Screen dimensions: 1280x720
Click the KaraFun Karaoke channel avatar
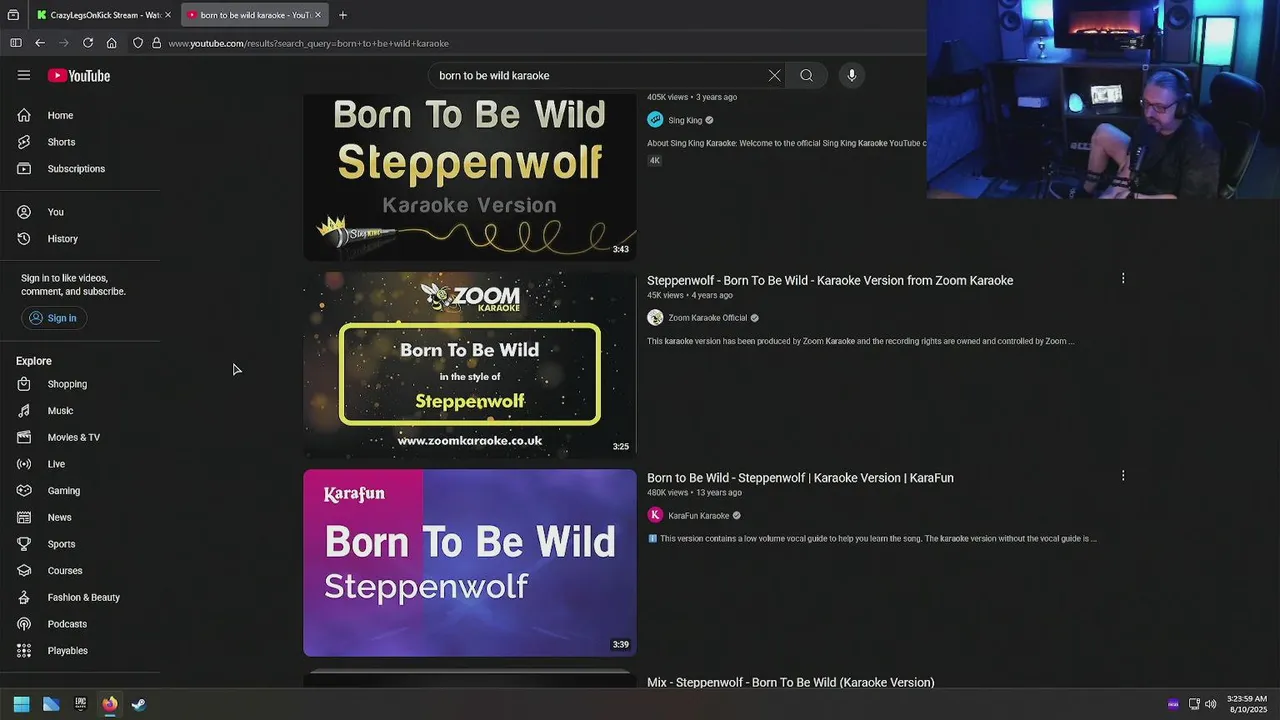655,515
